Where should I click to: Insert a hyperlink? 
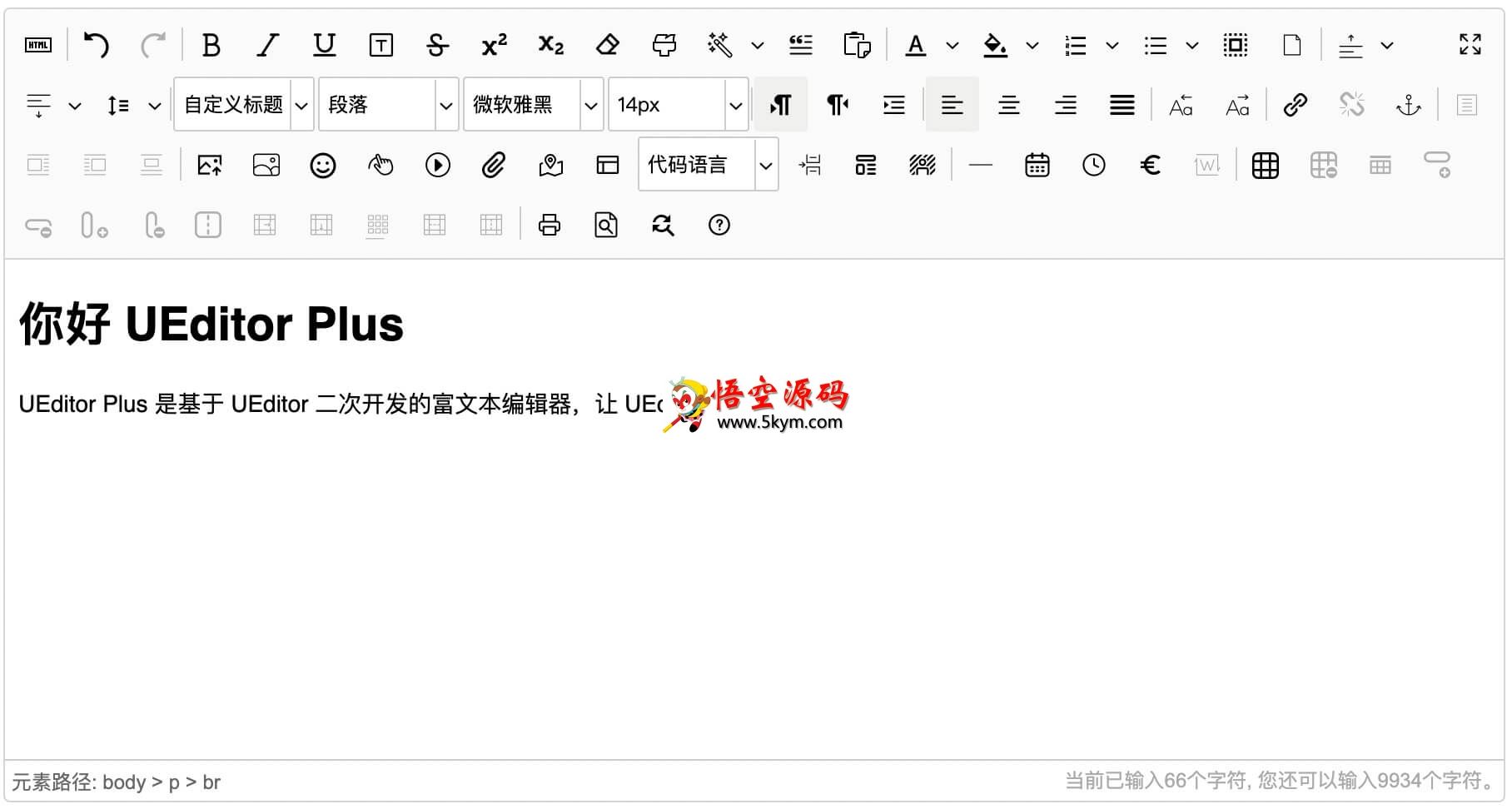1296,105
